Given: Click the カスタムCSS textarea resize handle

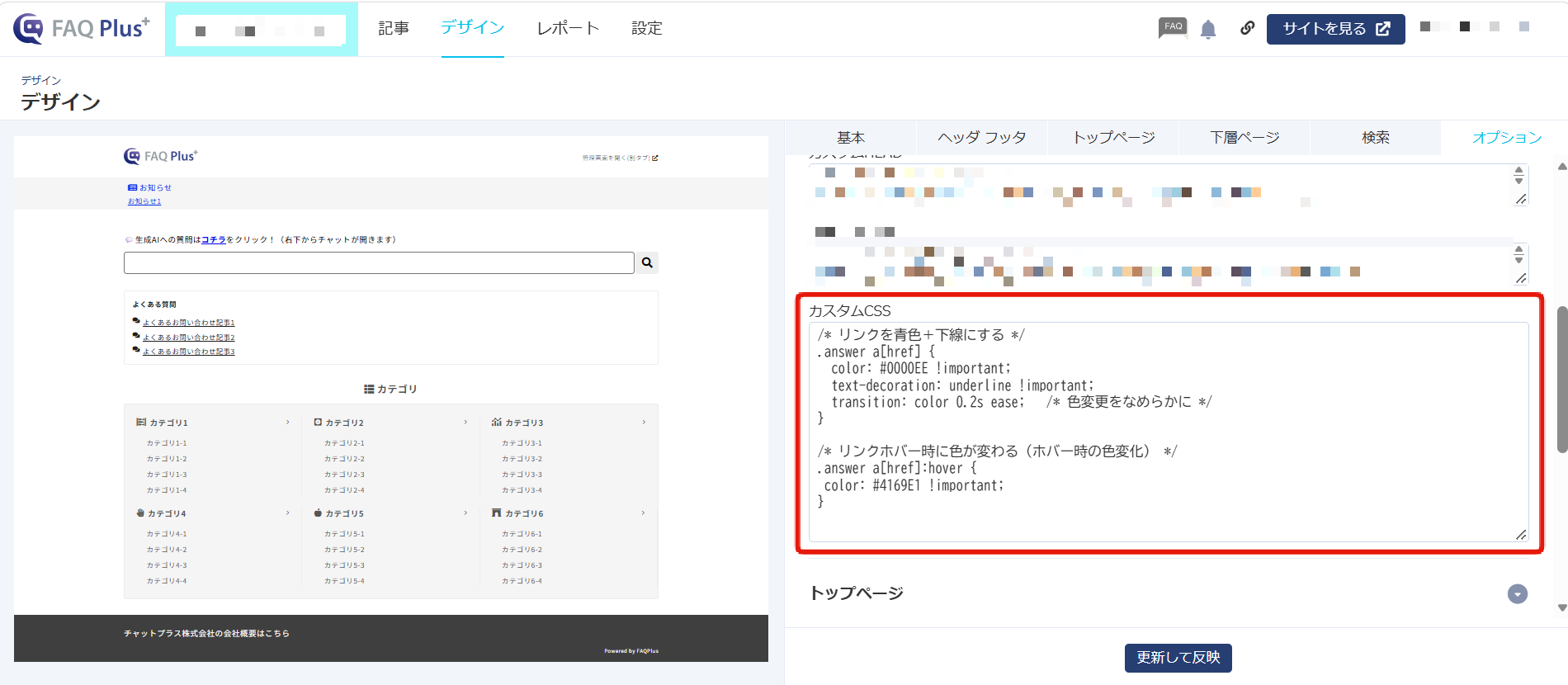Looking at the screenshot, I should coord(1521,535).
